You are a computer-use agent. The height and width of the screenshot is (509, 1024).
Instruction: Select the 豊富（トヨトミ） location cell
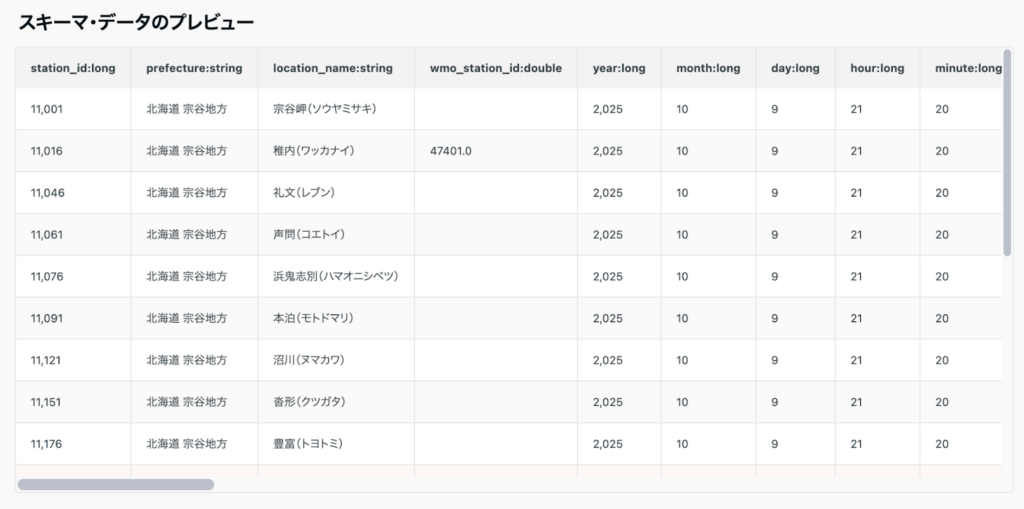coord(307,444)
